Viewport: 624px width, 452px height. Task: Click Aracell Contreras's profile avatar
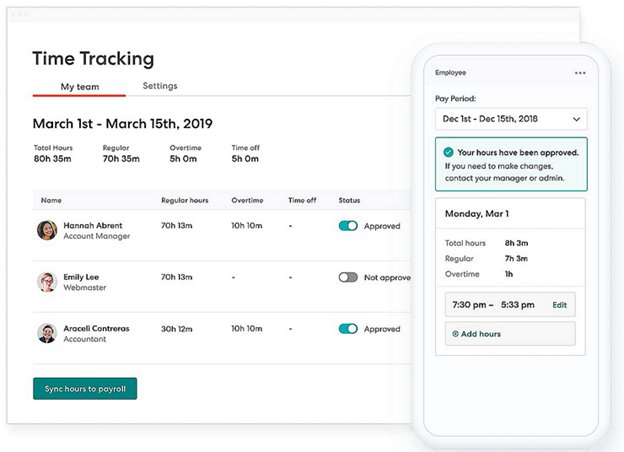click(47, 333)
